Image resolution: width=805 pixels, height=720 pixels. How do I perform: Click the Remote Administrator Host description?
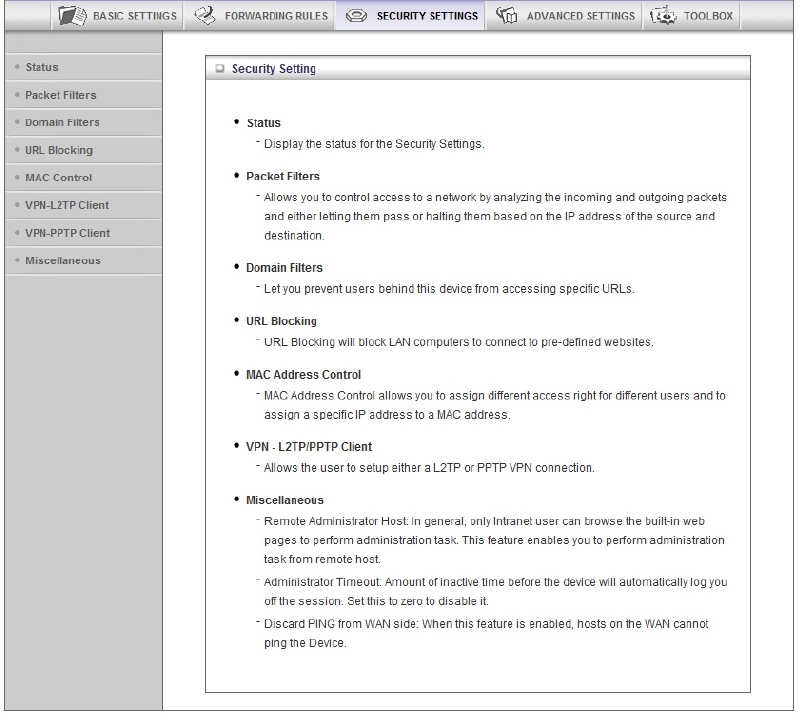click(x=494, y=540)
